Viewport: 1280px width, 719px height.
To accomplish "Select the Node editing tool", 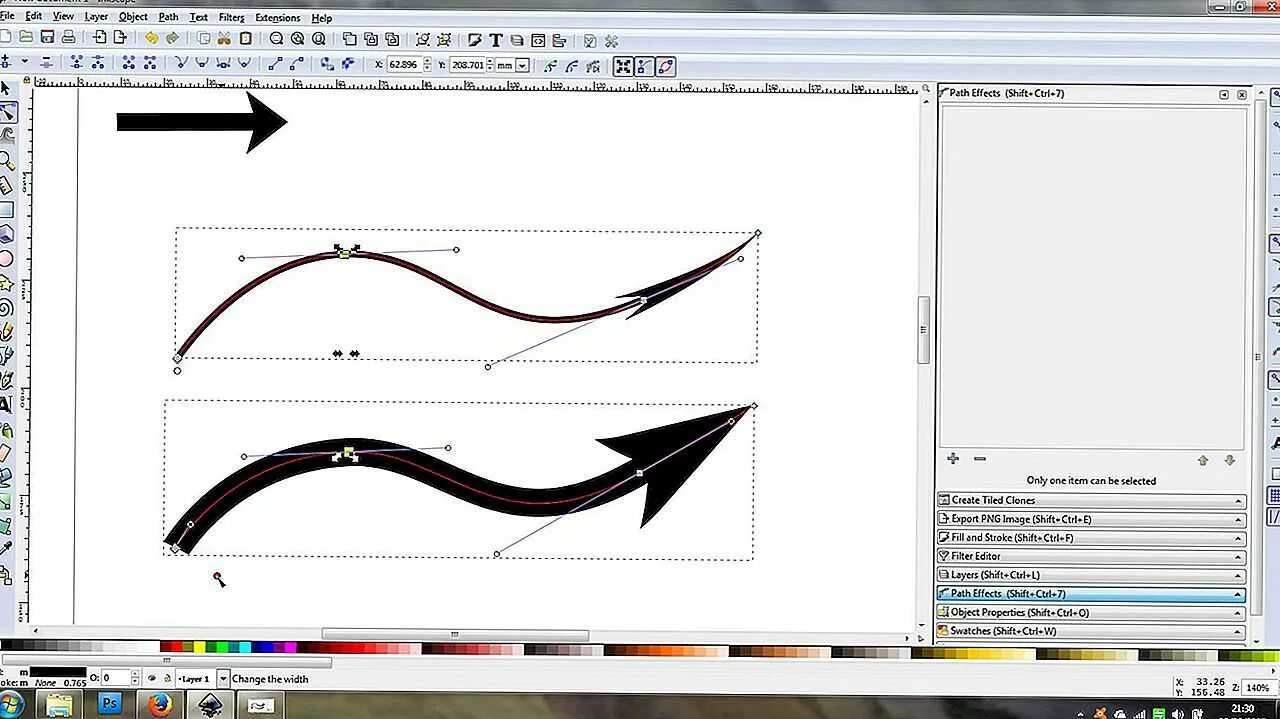I will coord(6,113).
